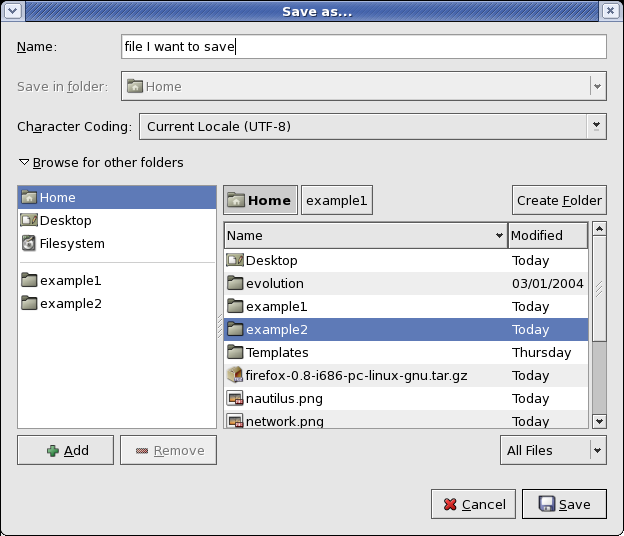The image size is (624, 536).
Task: Click the nautilus.png image file icon
Action: (x=235, y=398)
